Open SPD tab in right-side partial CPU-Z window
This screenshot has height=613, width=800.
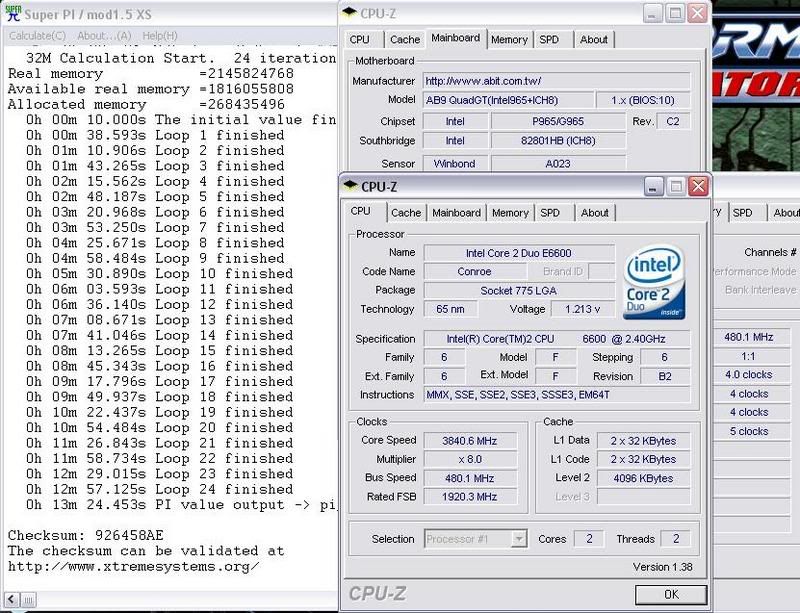(x=743, y=213)
